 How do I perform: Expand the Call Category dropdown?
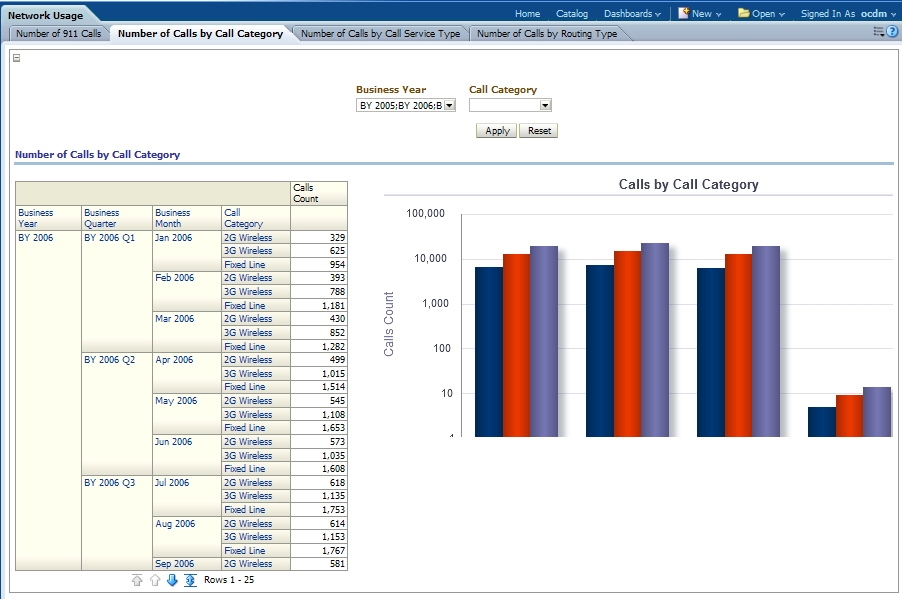(545, 105)
